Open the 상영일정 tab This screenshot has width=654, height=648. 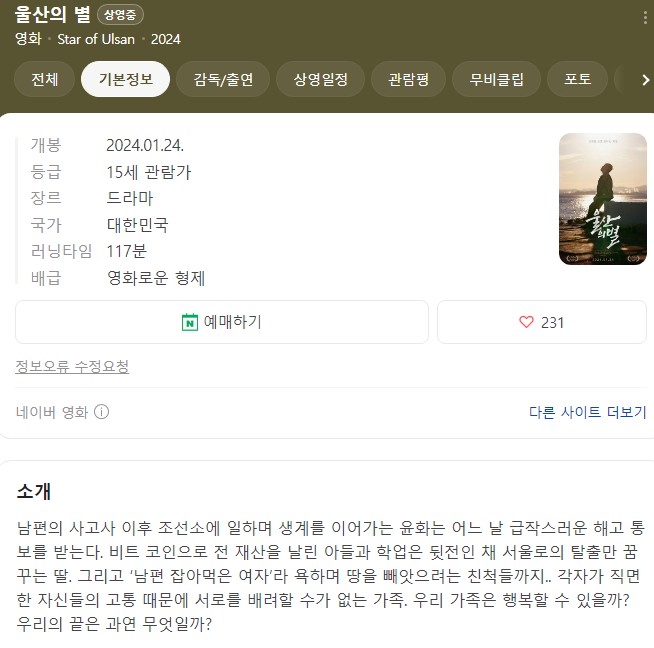[x=320, y=79]
